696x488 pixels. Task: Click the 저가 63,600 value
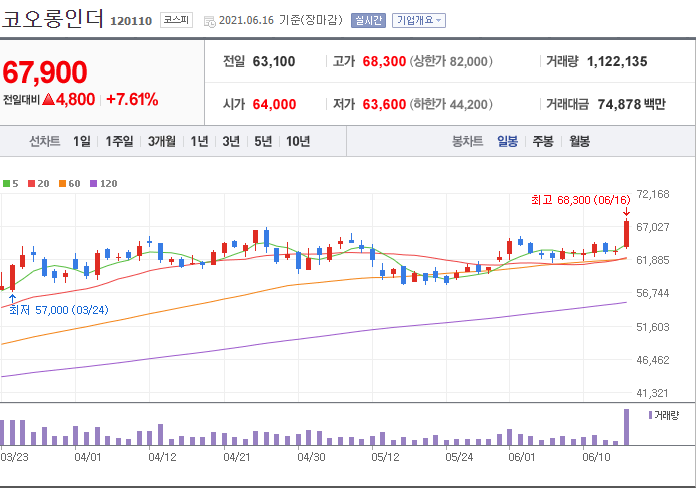click(x=384, y=104)
